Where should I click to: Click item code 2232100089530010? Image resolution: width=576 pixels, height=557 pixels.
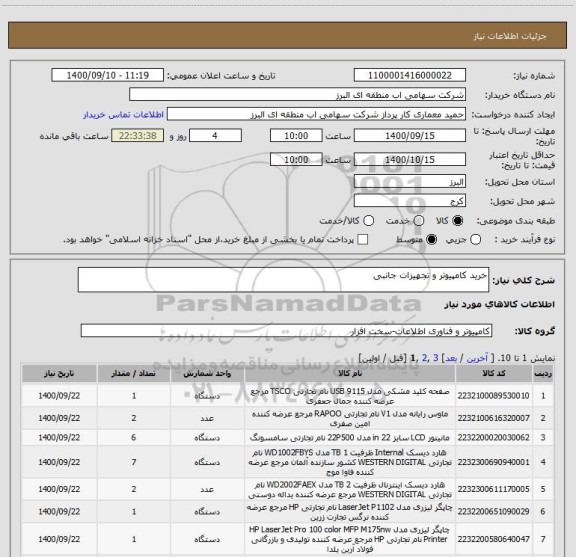(493, 396)
